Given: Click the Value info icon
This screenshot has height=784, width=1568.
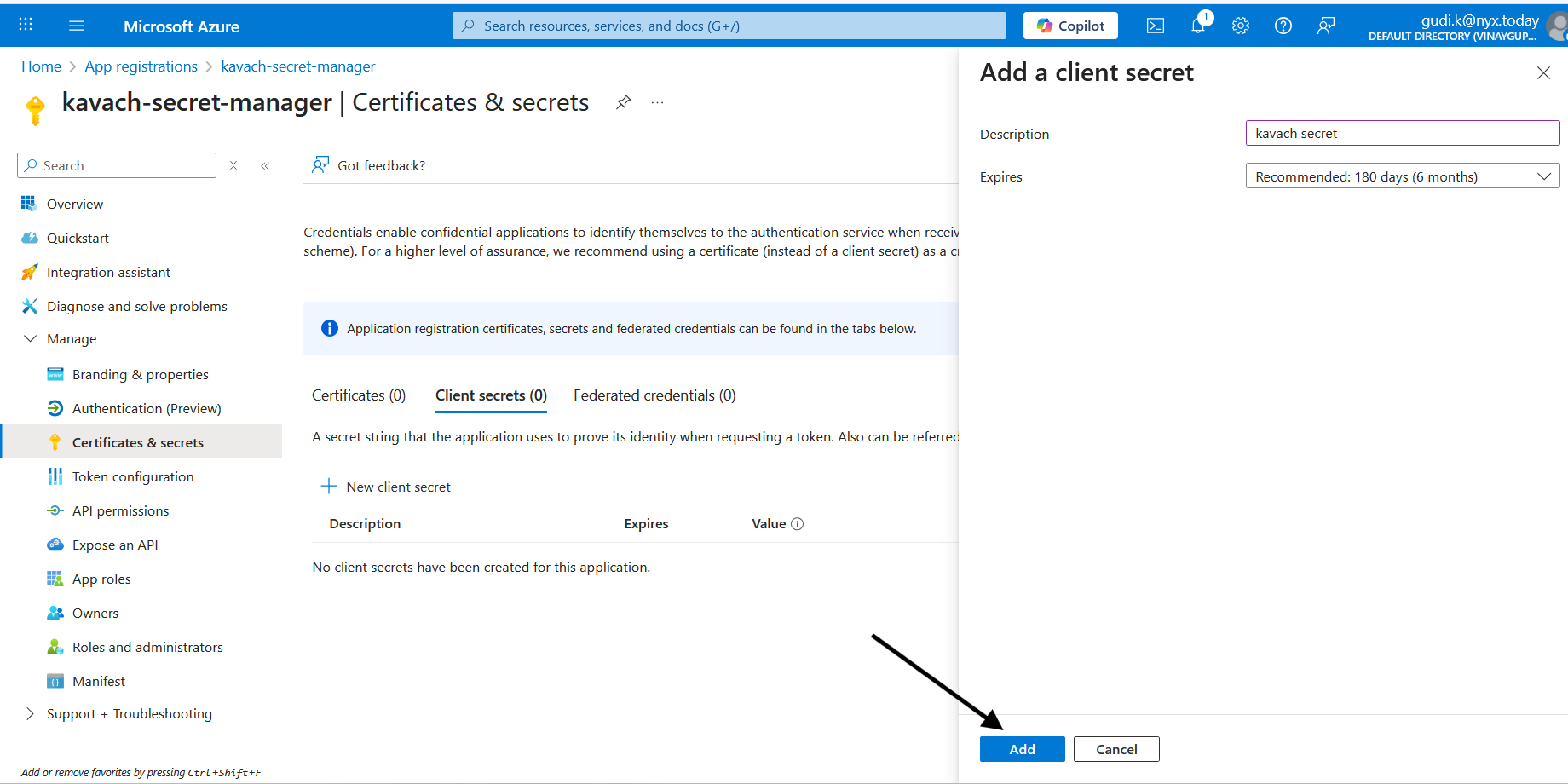Looking at the screenshot, I should (x=798, y=524).
